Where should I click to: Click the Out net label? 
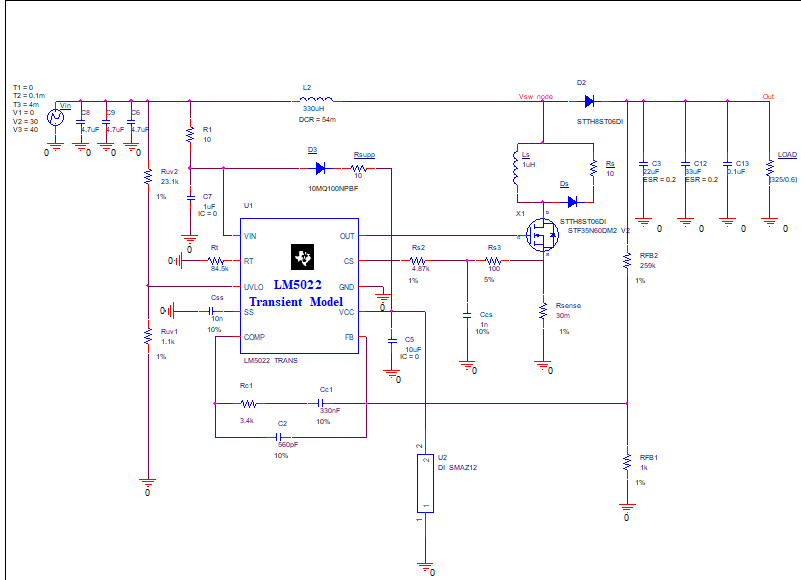tap(768, 96)
